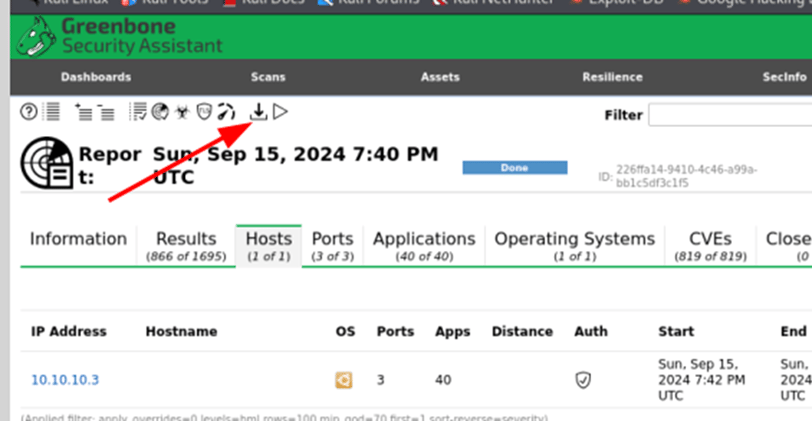The image size is (812, 421).
Task: Open the Resilience menu
Action: click(x=613, y=77)
